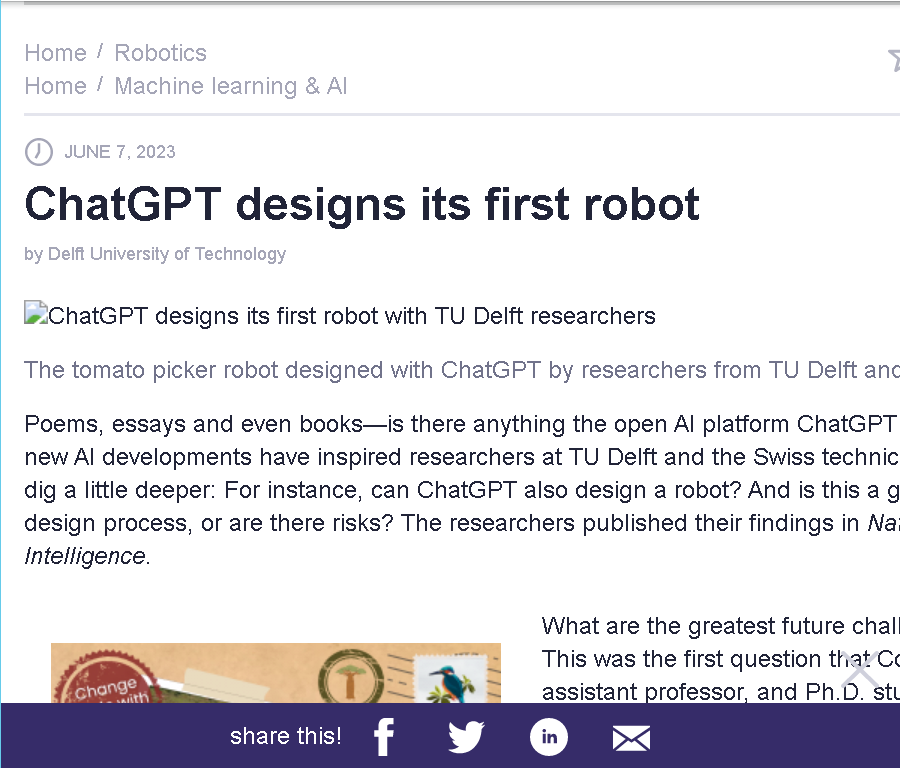This screenshot has height=768, width=900.
Task: Click the italic word Intelligence in paragraph
Action: (84, 556)
